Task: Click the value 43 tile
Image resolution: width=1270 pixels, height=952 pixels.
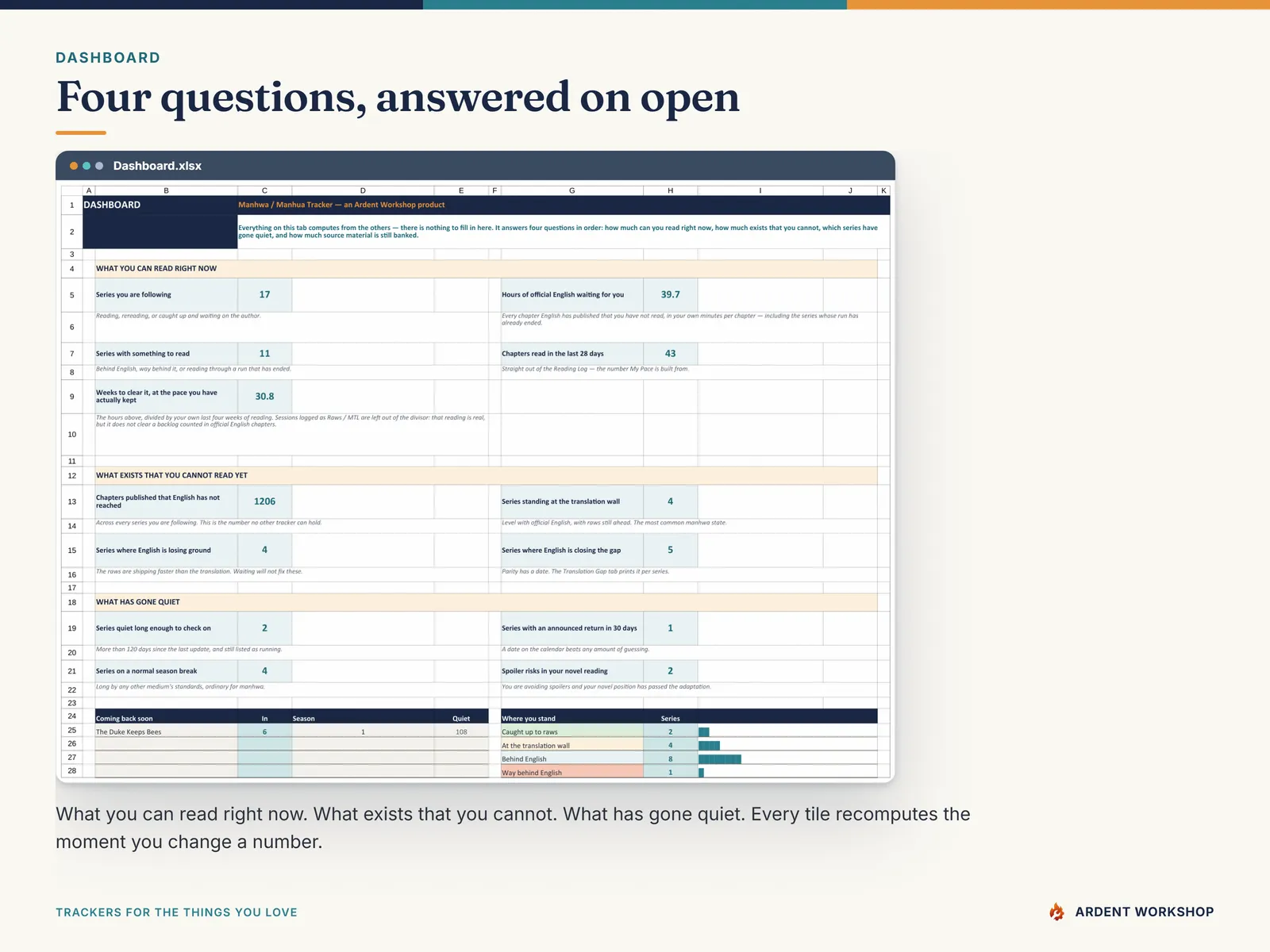Action: coord(670,354)
